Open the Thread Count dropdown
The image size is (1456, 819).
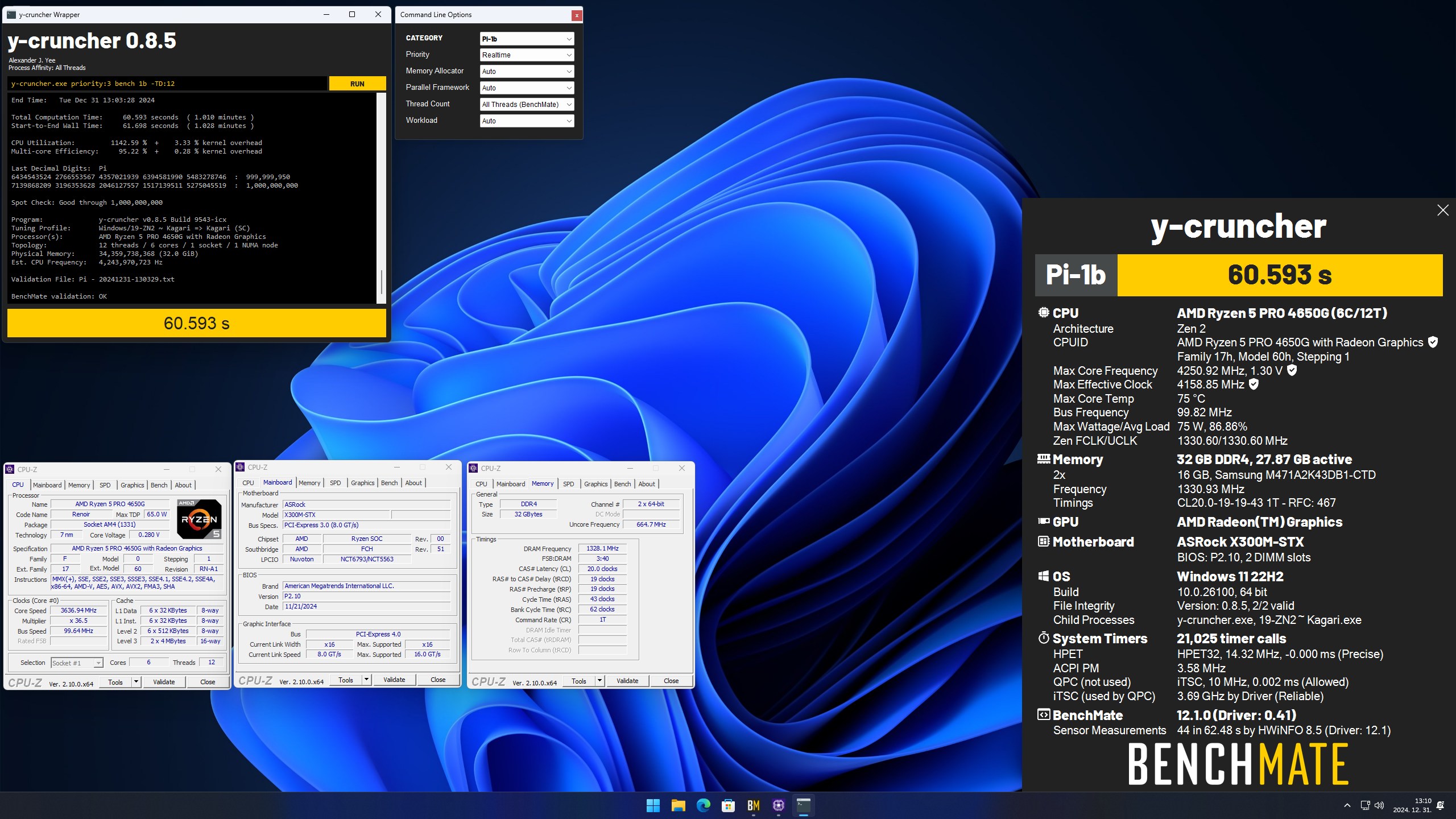[x=527, y=105]
